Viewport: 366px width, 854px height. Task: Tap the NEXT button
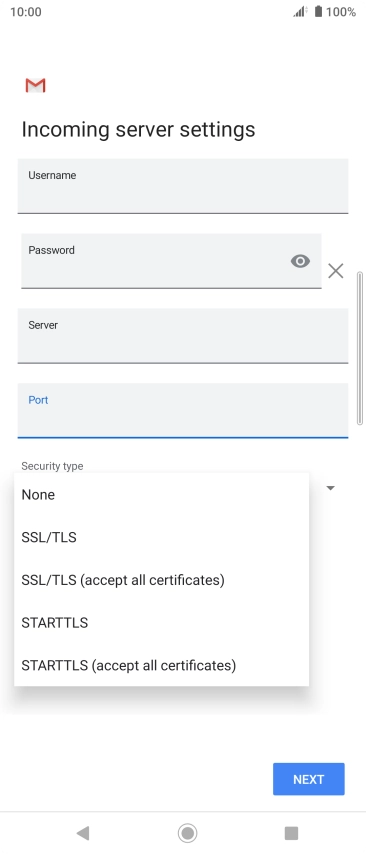coord(309,779)
